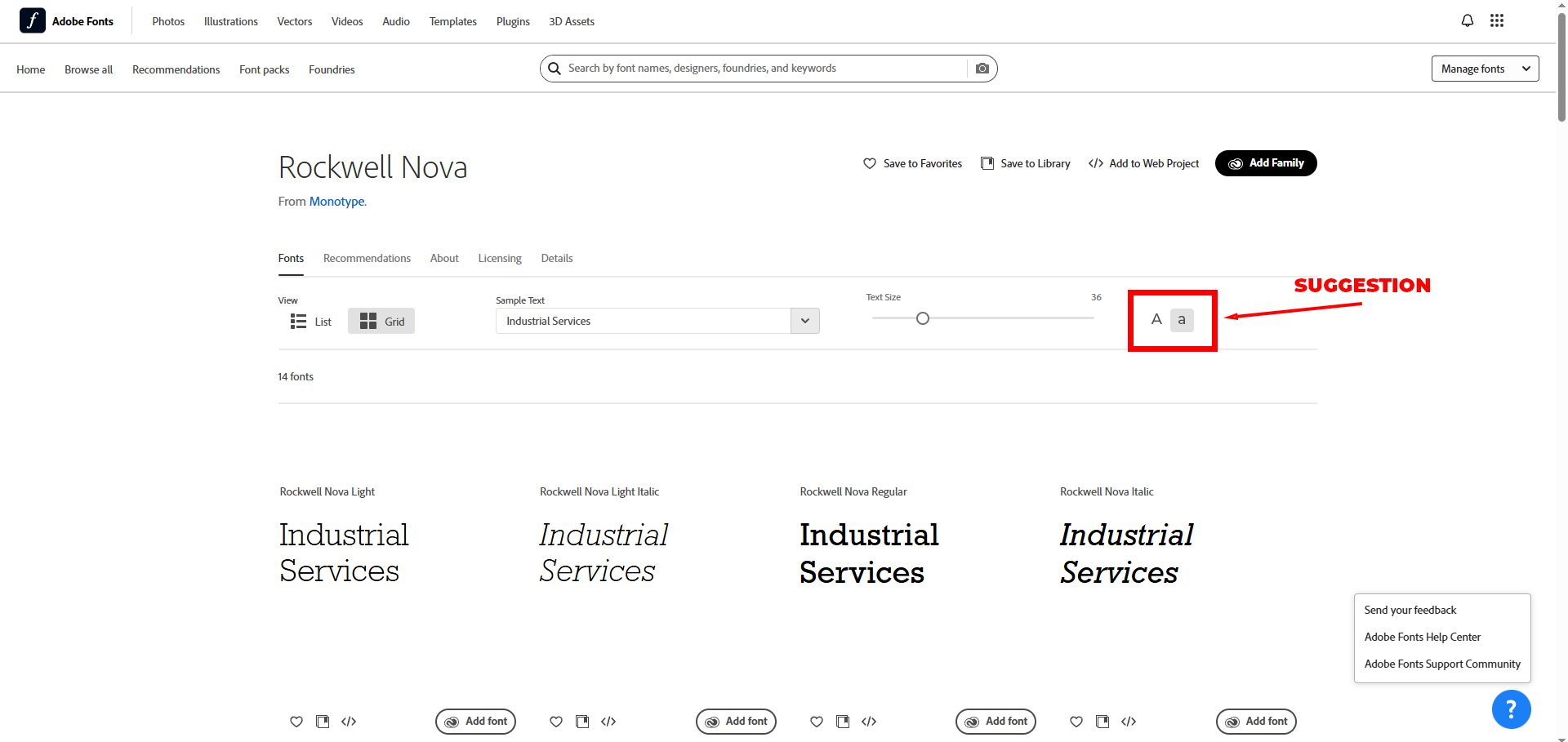Viewport: 1568px width, 742px height.
Task: Open the Fonts tab
Action: 291,258
